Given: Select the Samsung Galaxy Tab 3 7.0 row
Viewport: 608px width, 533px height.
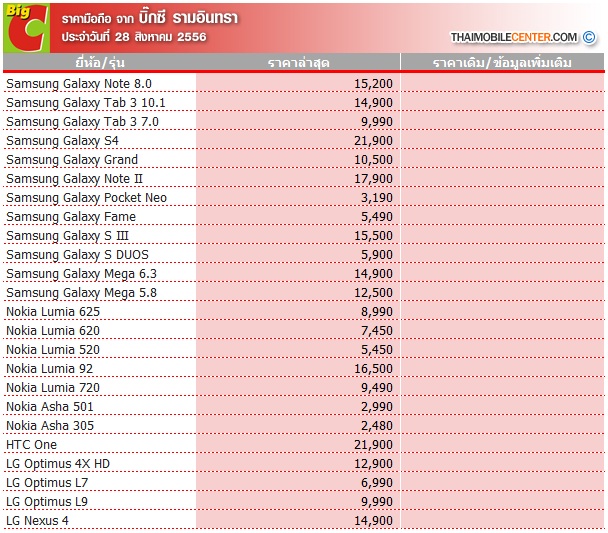Looking at the screenshot, I should click(x=304, y=121).
